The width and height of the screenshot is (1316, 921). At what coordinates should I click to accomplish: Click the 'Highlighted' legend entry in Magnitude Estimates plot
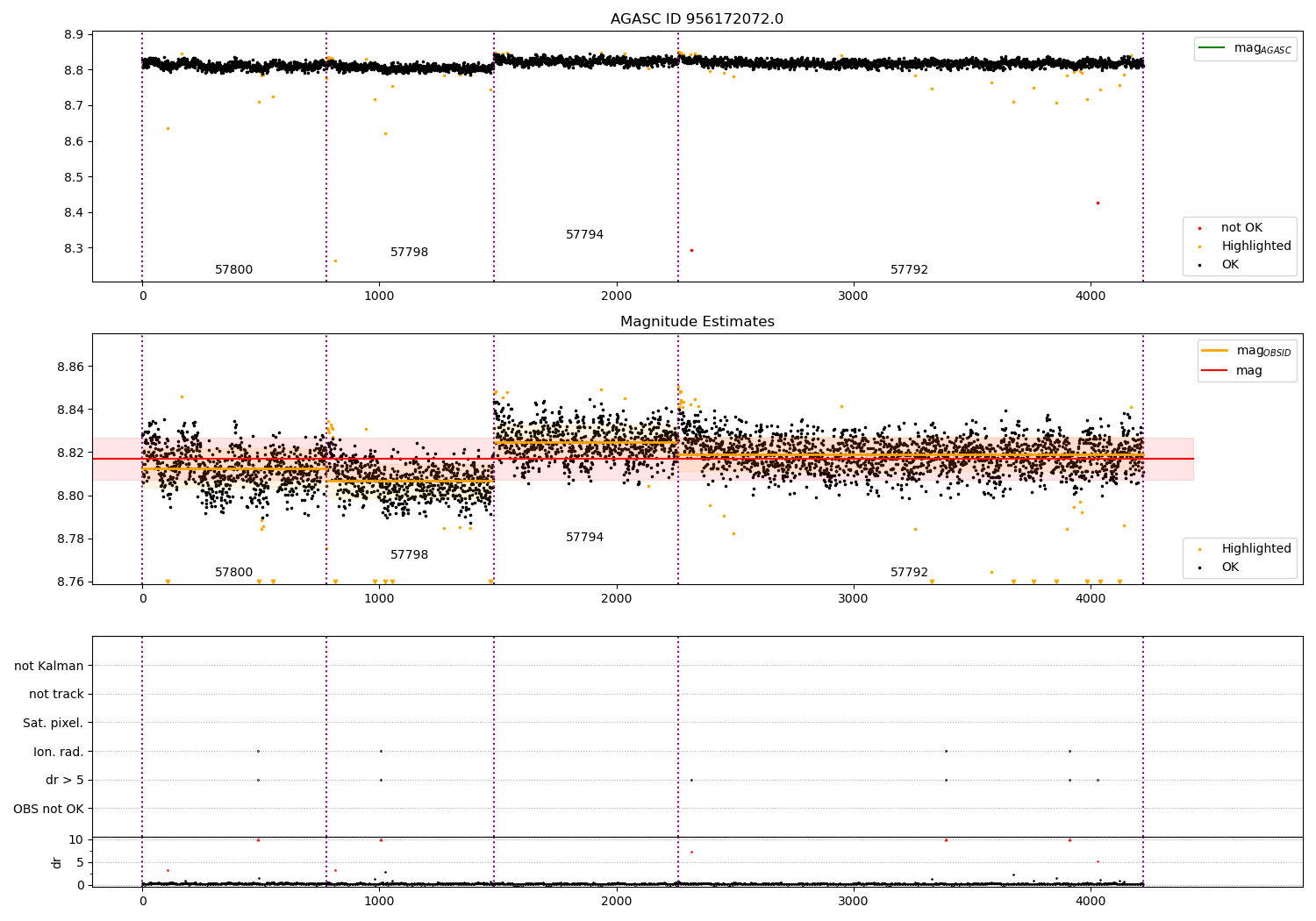click(1246, 549)
